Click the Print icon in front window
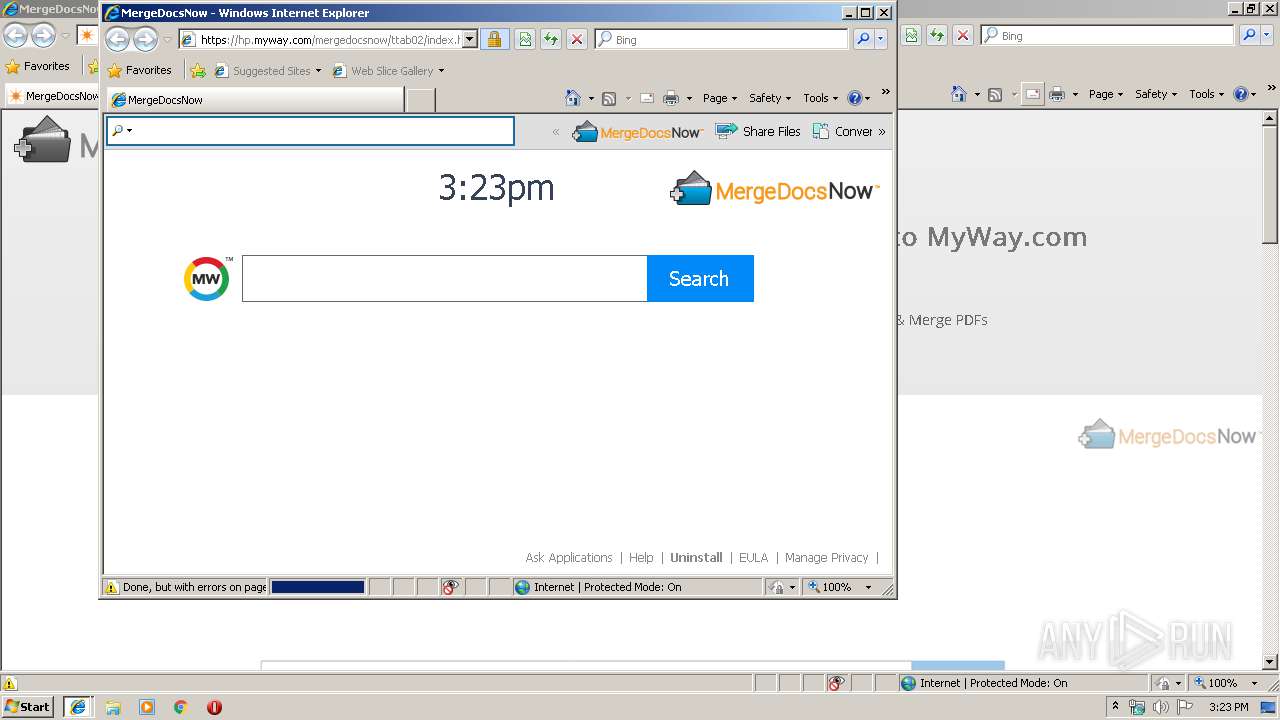1280x720 pixels. [x=671, y=98]
